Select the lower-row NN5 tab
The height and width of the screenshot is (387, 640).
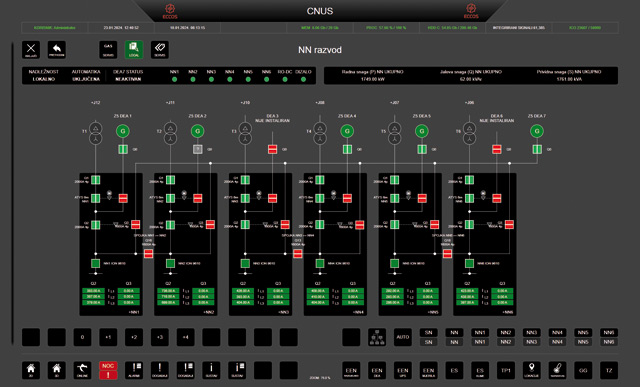click(583, 342)
